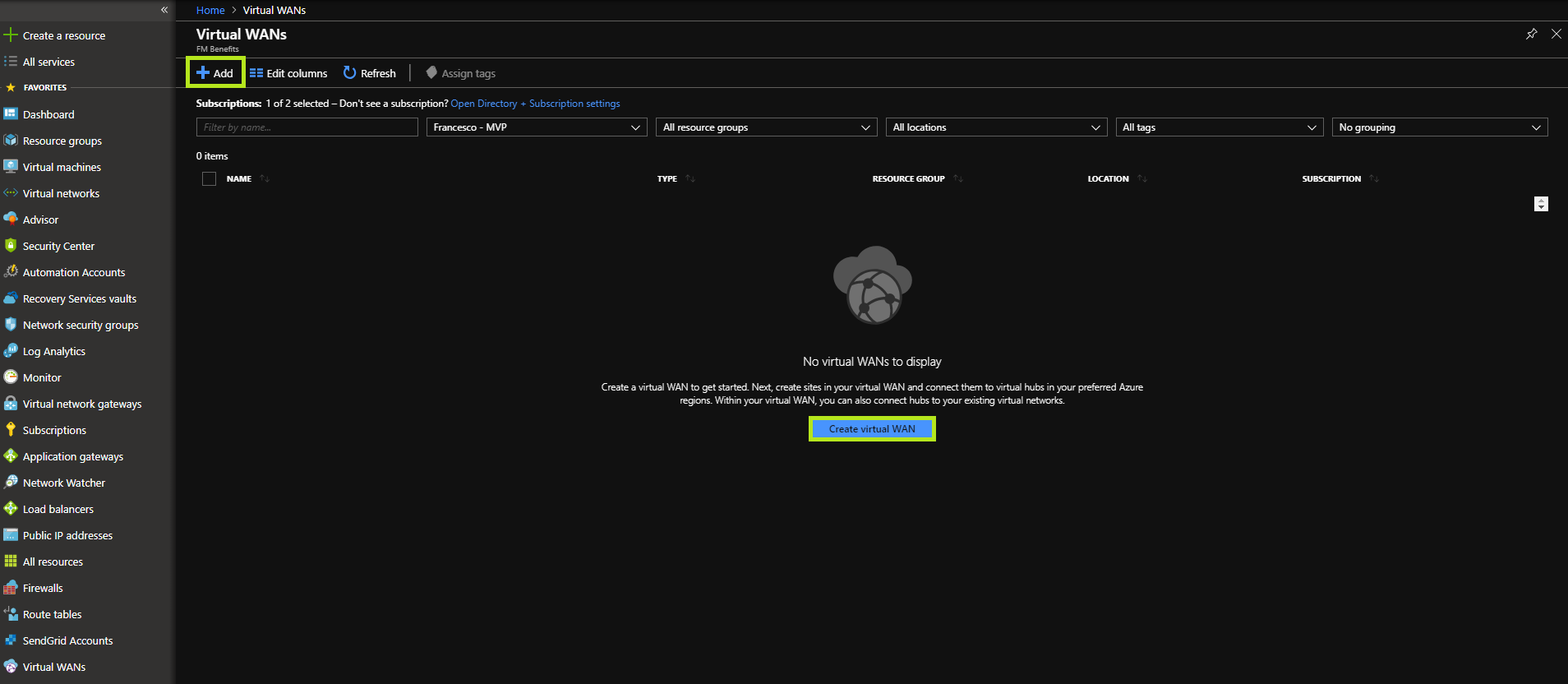Click the Resource groups cube icon

point(11,141)
